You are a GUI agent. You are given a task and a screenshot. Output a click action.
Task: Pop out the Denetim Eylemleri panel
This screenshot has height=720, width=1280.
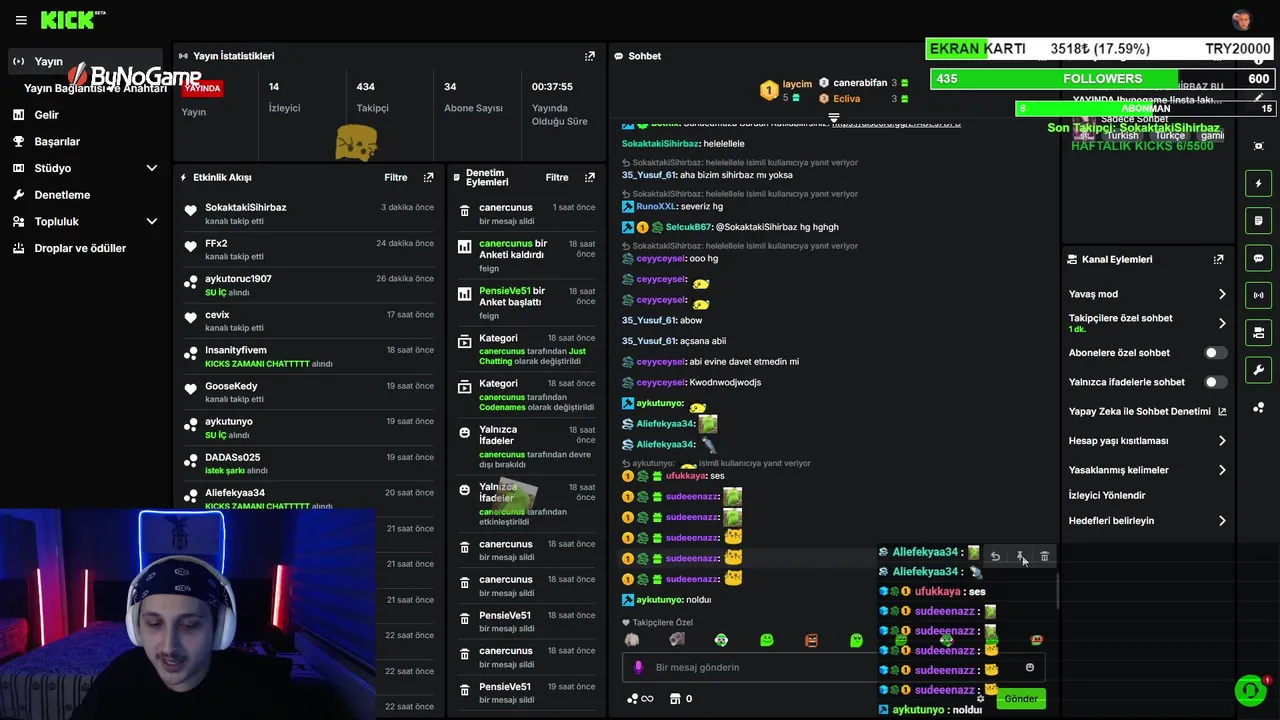tap(589, 177)
